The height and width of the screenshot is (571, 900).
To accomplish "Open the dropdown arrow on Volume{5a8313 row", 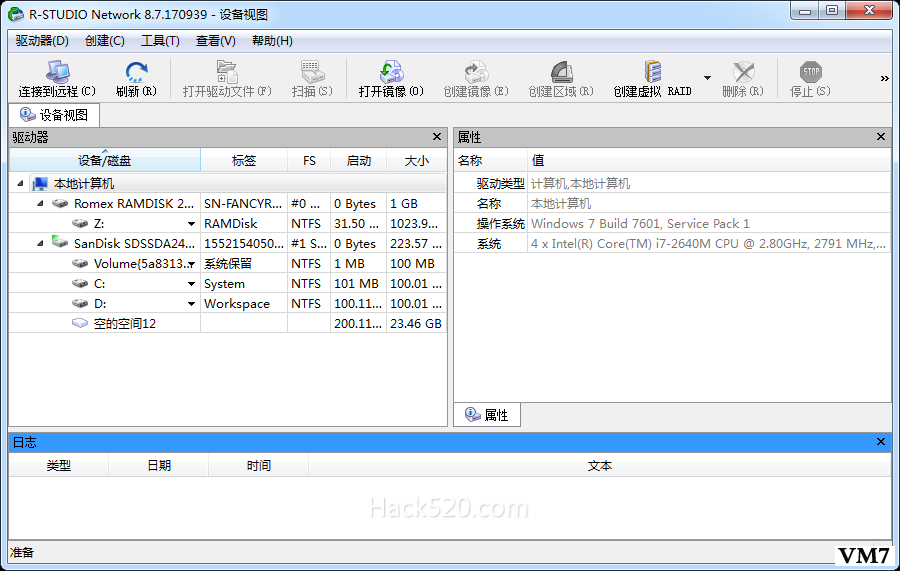I will pyautogui.click(x=191, y=264).
